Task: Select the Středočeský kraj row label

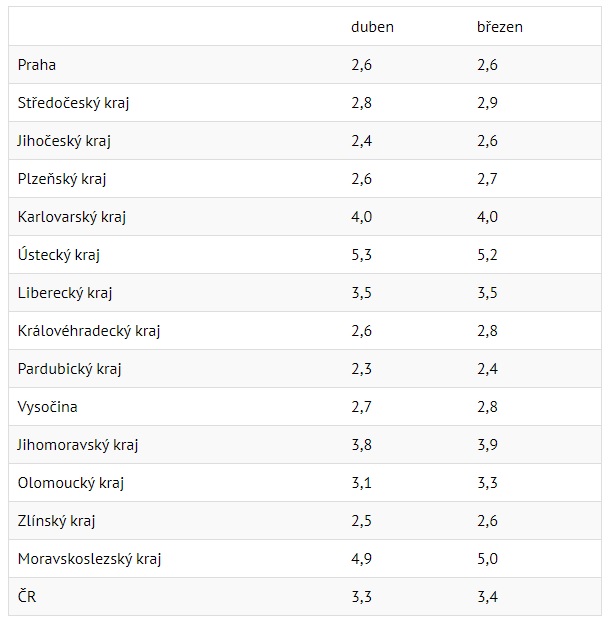Action: 73,103
